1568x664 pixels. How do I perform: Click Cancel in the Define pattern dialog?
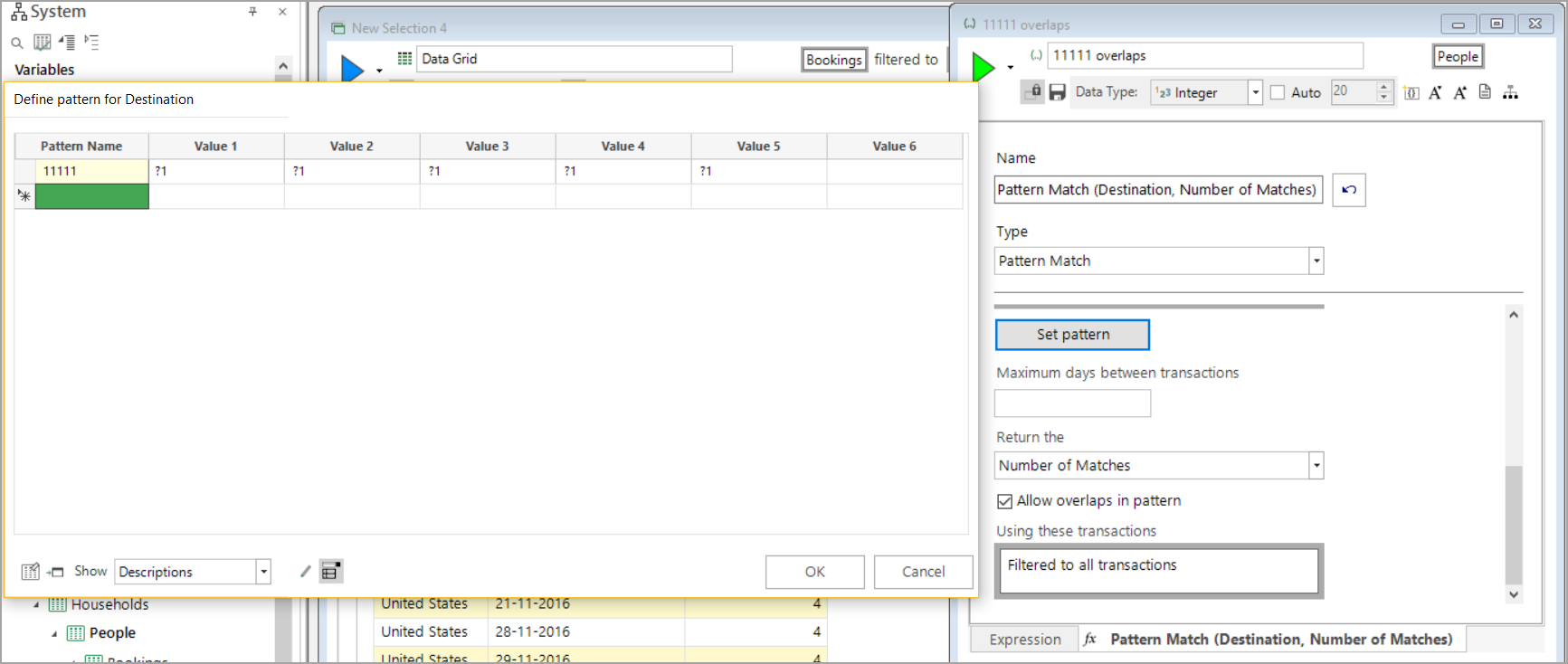(924, 572)
